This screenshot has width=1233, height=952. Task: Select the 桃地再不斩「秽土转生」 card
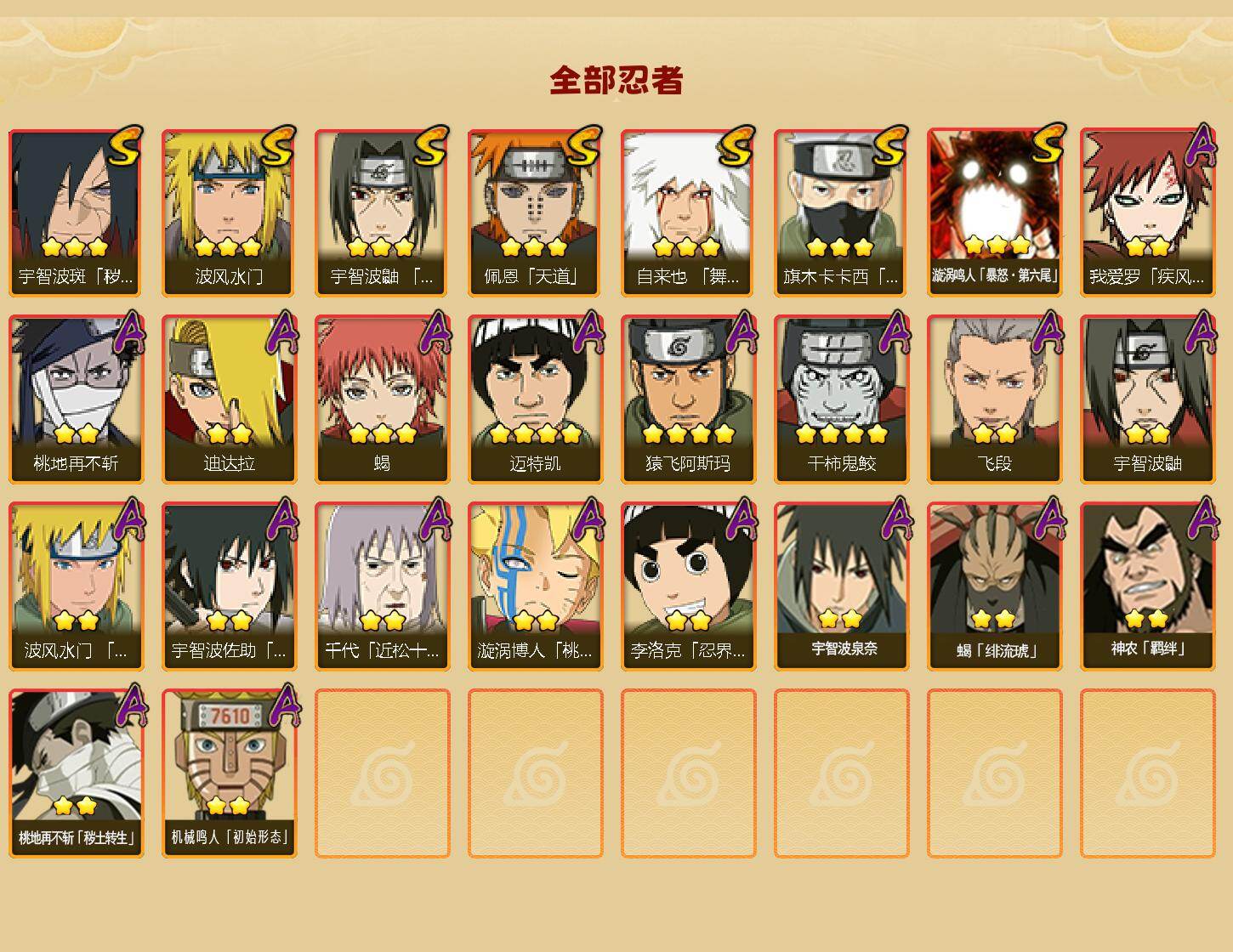coord(76,773)
